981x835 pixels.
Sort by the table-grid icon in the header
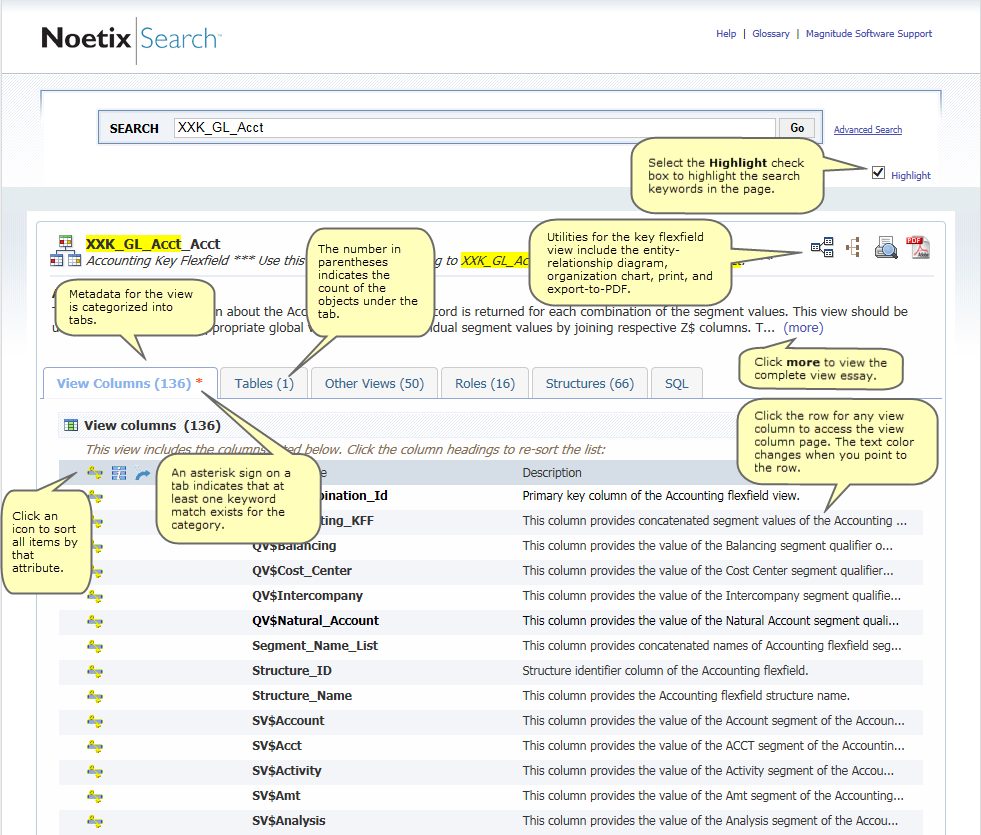119,473
